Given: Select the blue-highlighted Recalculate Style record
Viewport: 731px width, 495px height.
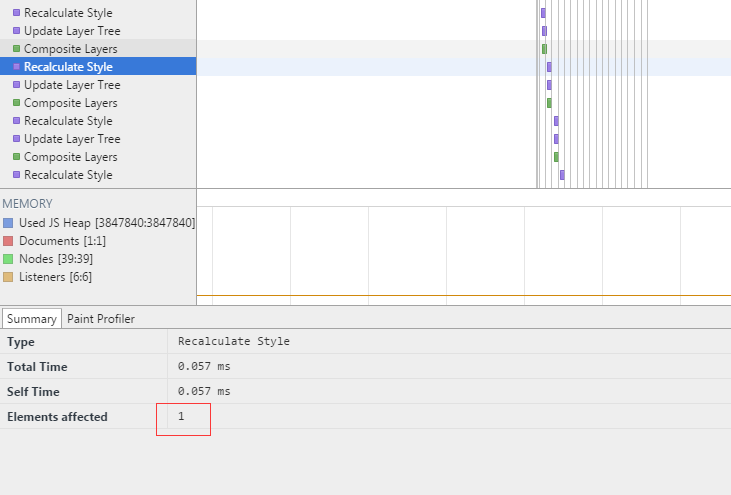Looking at the screenshot, I should click(x=98, y=67).
